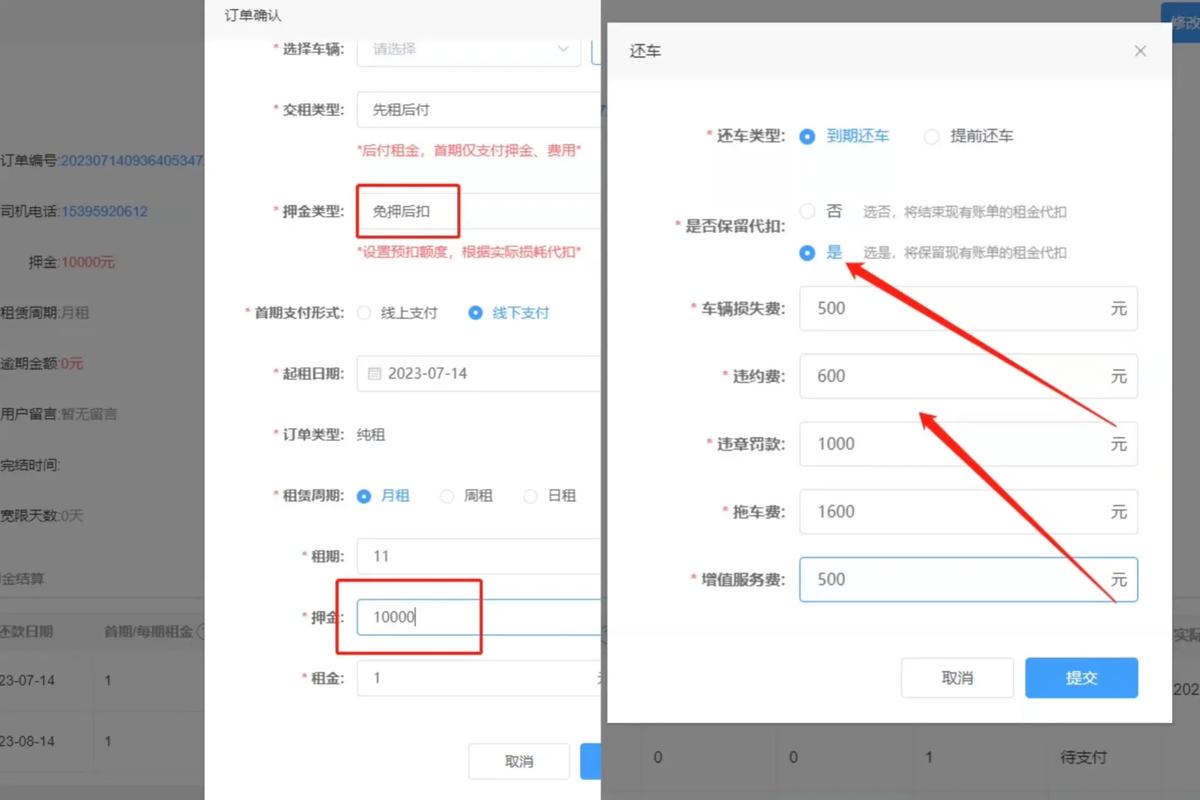
Task: Select 线下支付 payment option
Action: 509,313
